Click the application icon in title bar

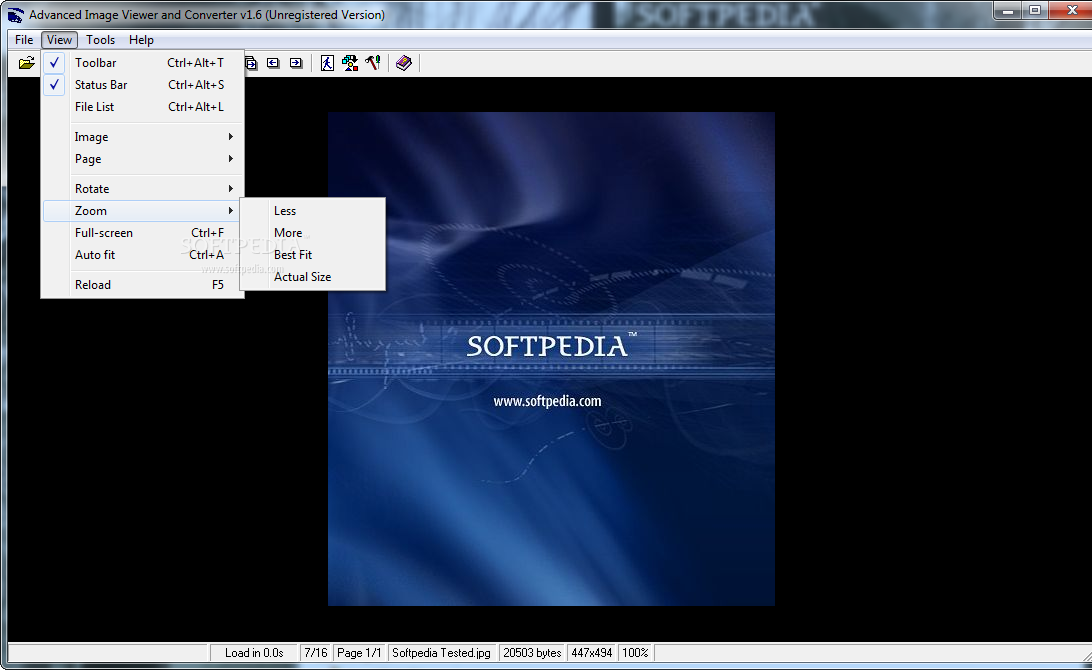pos(15,15)
